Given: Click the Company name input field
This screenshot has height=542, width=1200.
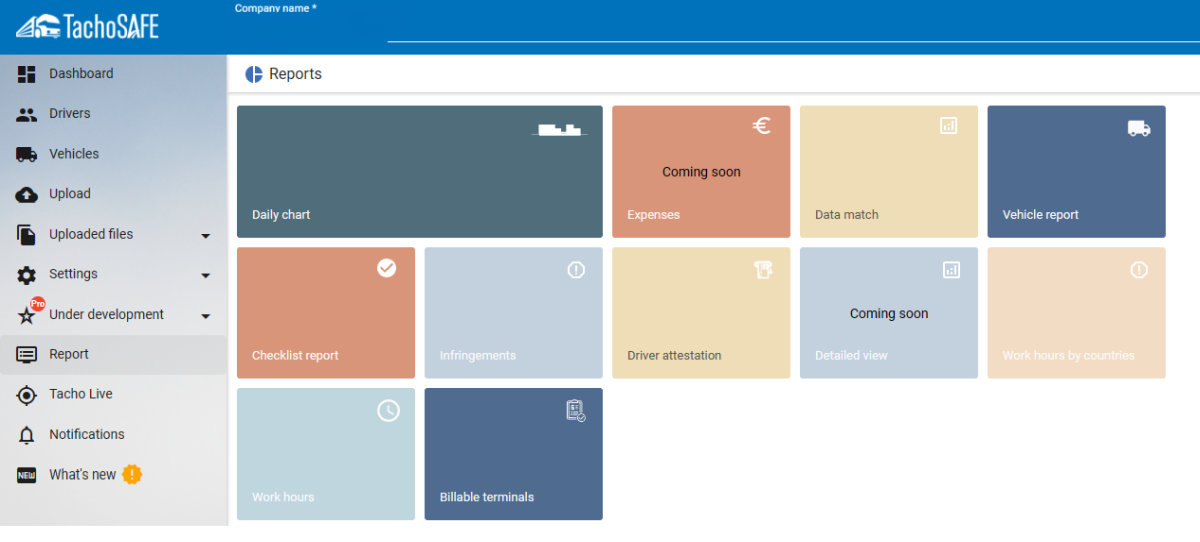Looking at the screenshot, I should tap(790, 30).
